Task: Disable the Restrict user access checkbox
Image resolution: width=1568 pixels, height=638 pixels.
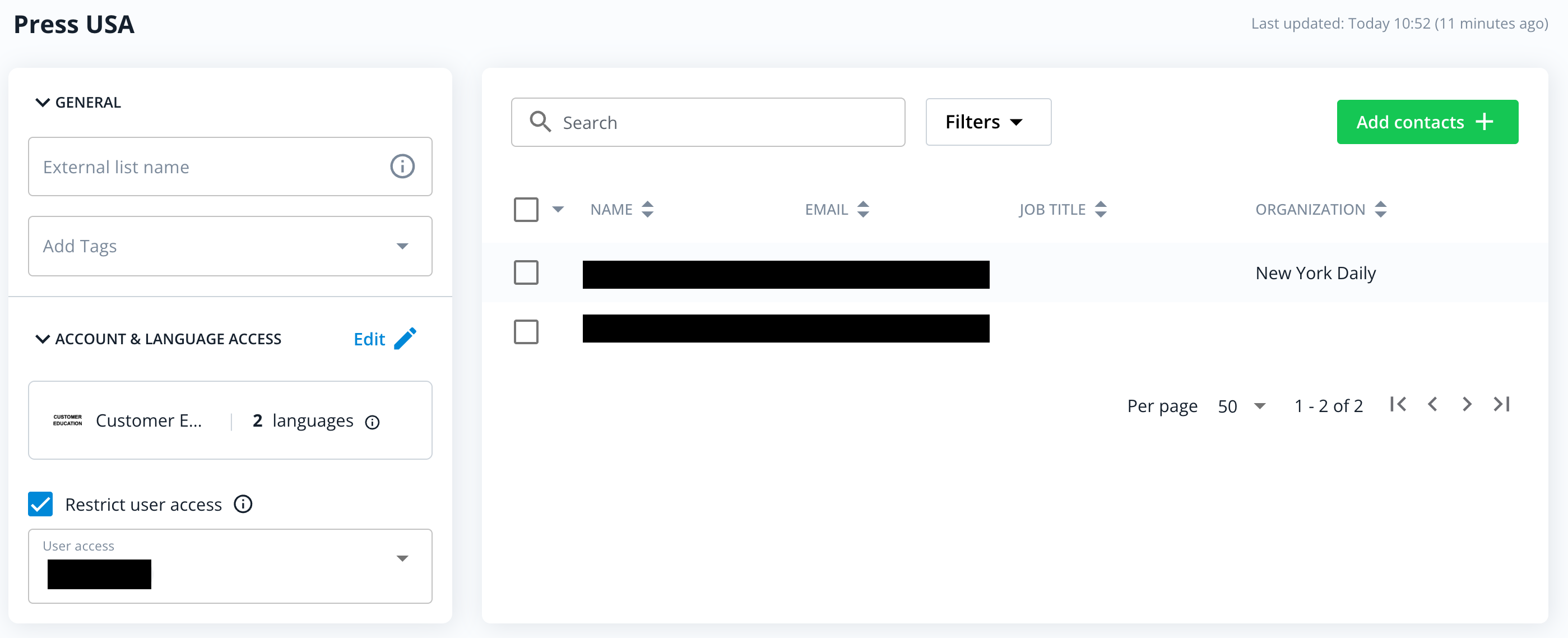Action: (x=40, y=504)
